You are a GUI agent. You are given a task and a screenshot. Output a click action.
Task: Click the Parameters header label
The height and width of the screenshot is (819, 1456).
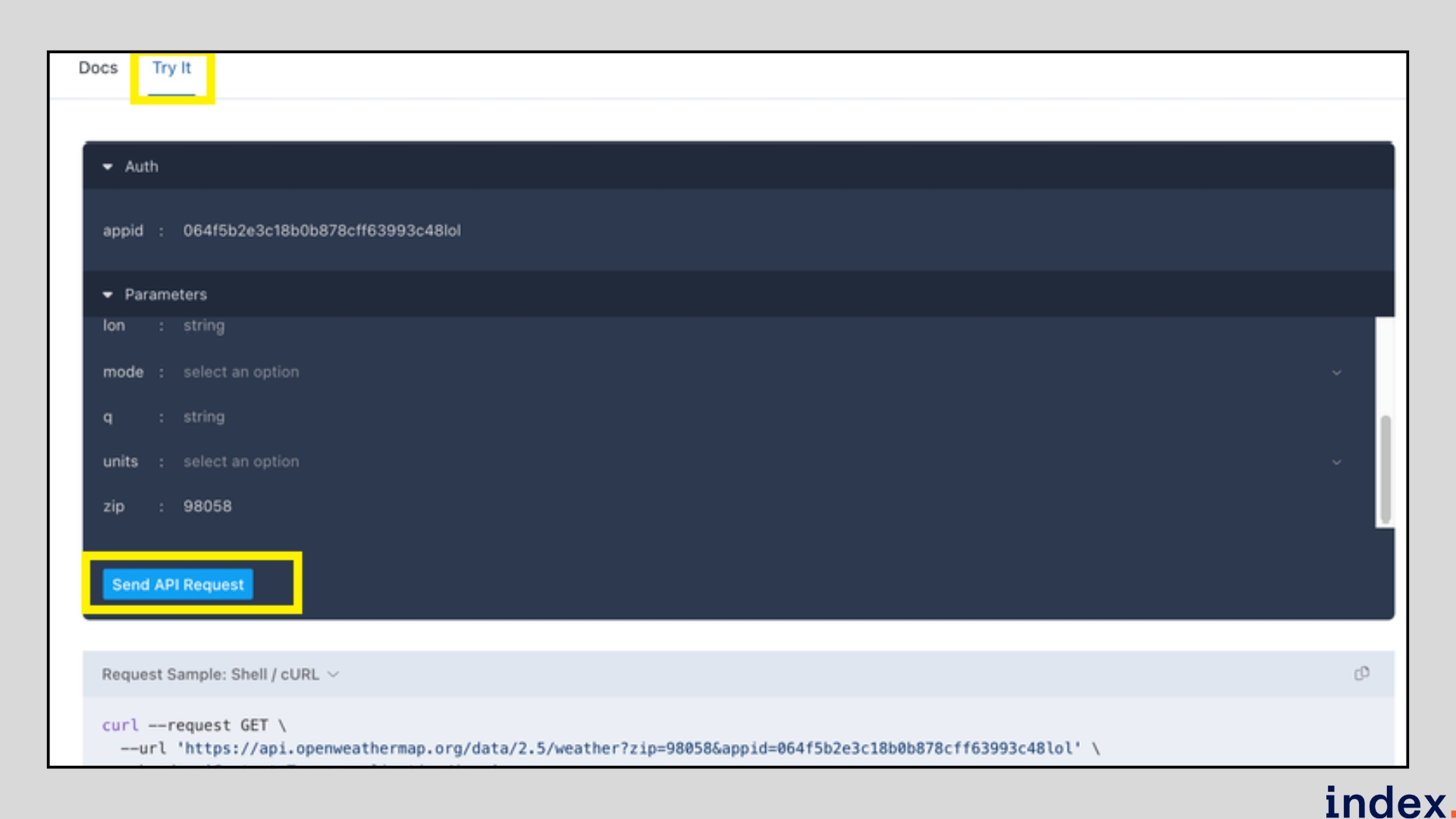coord(165,294)
